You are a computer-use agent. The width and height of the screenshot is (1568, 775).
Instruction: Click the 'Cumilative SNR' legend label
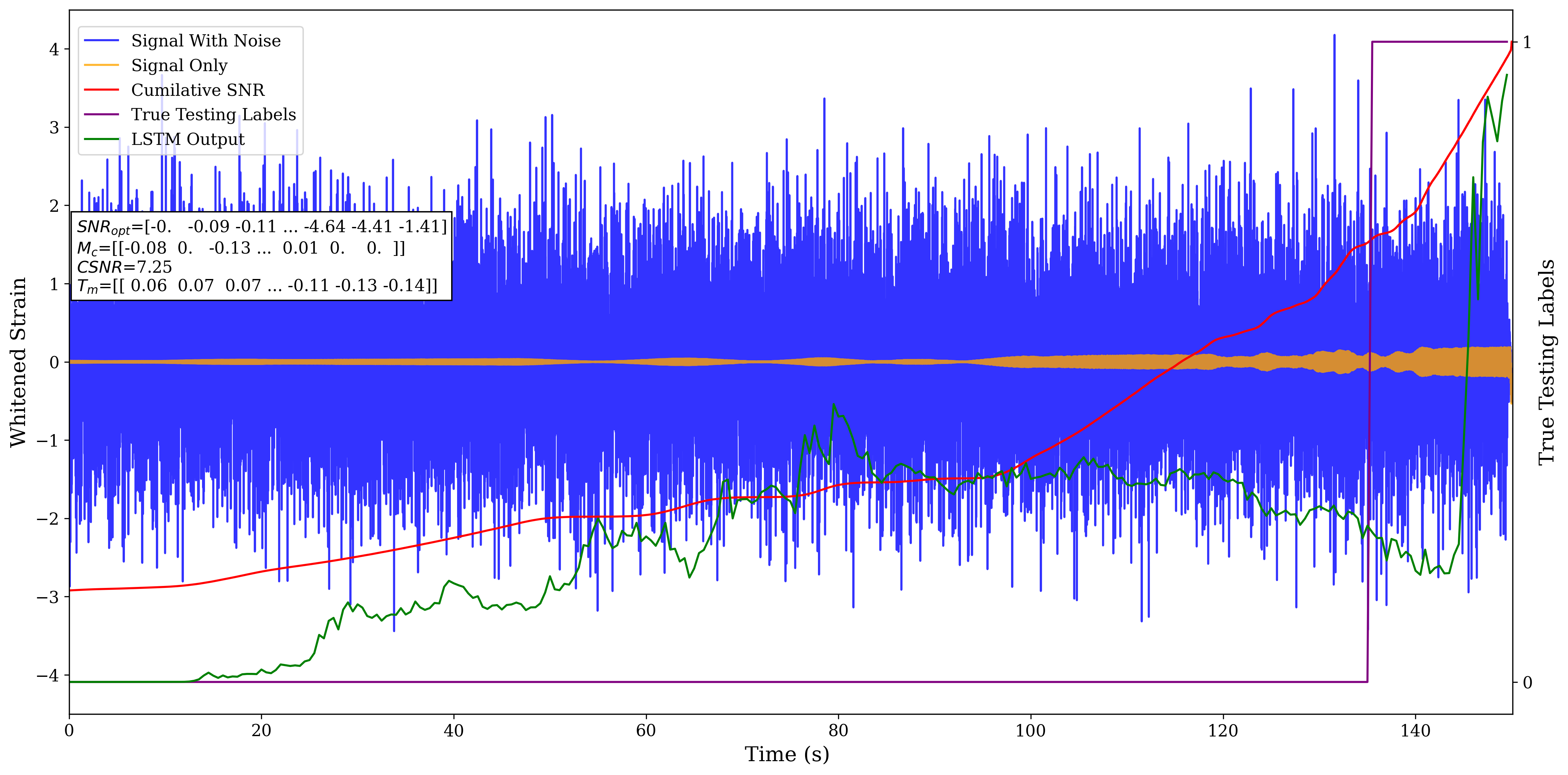198,90
